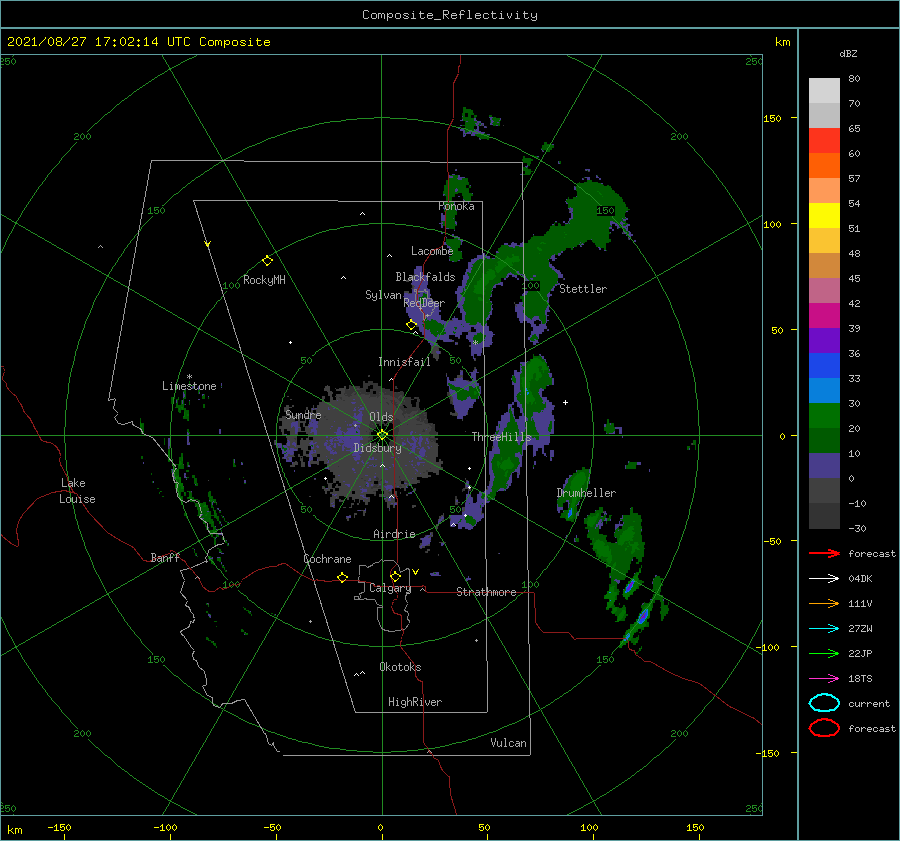This screenshot has width=900, height=841.
Task: Select the 39 dBZ magenta color swatch
Action: click(x=824, y=315)
